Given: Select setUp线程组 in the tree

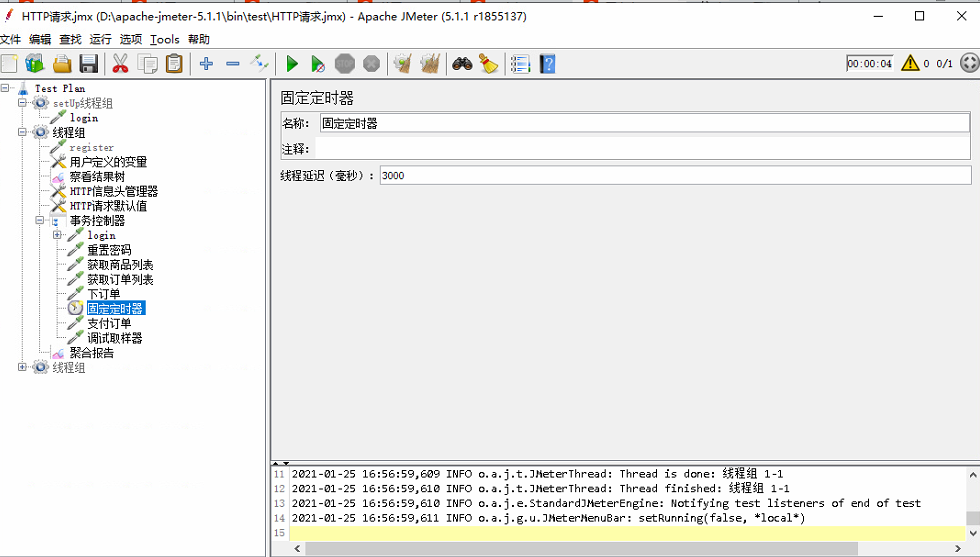Looking at the screenshot, I should (x=82, y=103).
